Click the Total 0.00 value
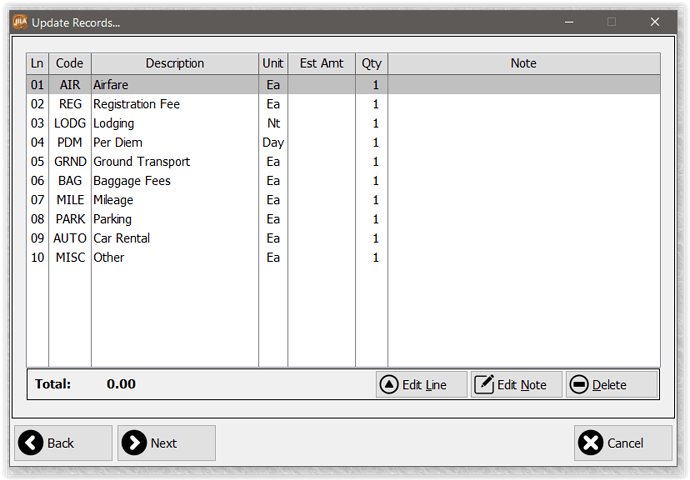Screen dimensions: 690x480 point(121,384)
